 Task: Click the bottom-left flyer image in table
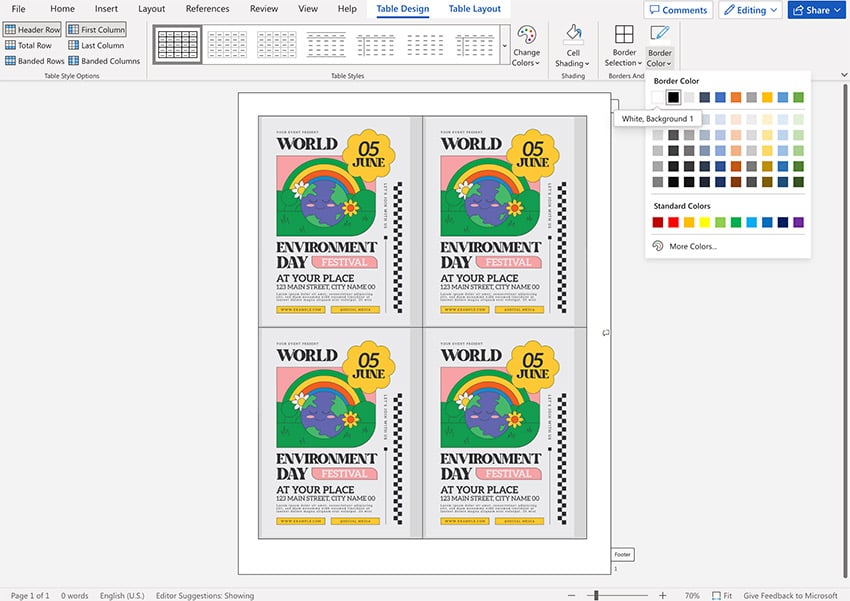click(x=340, y=433)
